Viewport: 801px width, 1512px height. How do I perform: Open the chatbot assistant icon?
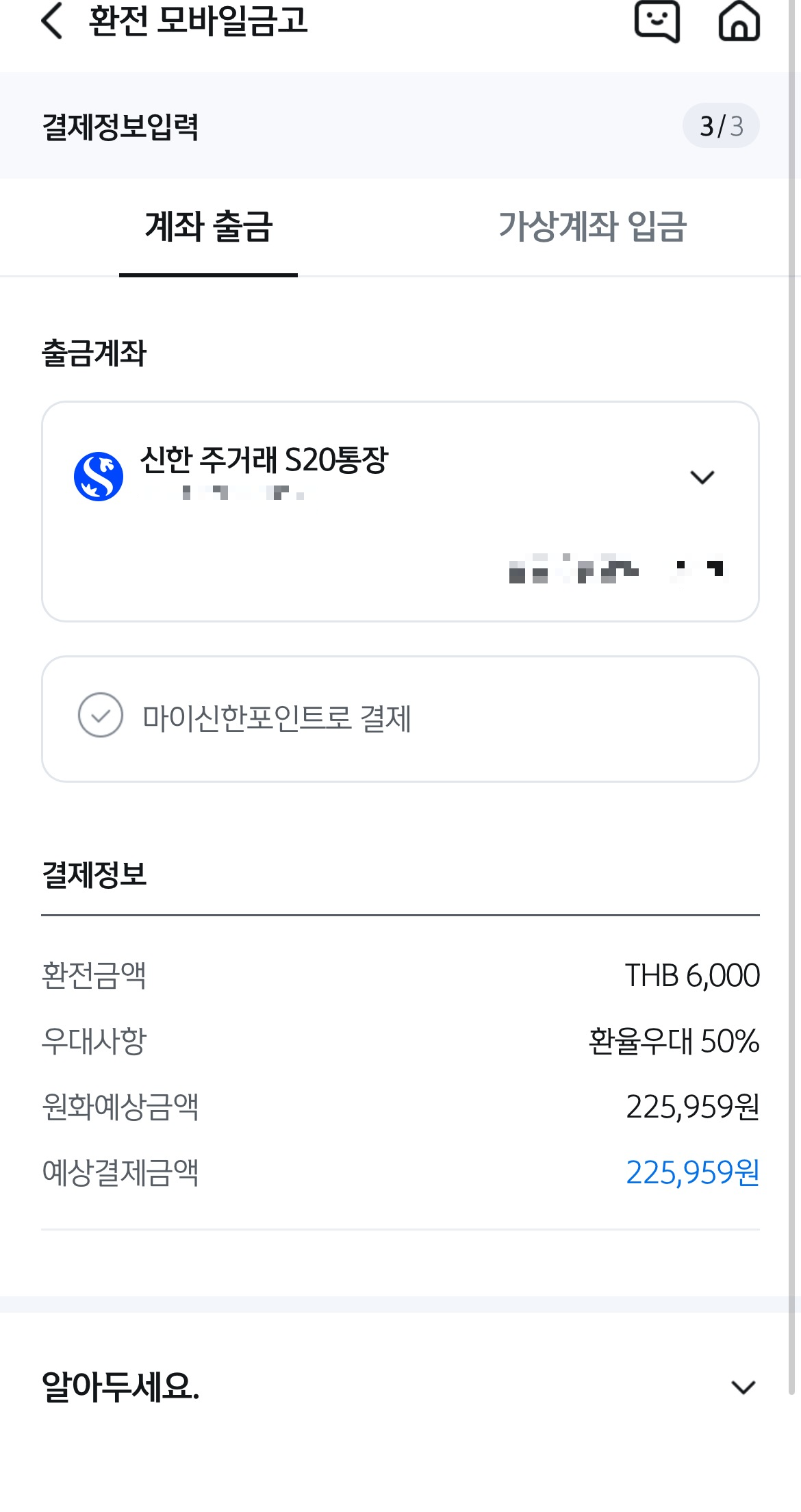point(657,21)
